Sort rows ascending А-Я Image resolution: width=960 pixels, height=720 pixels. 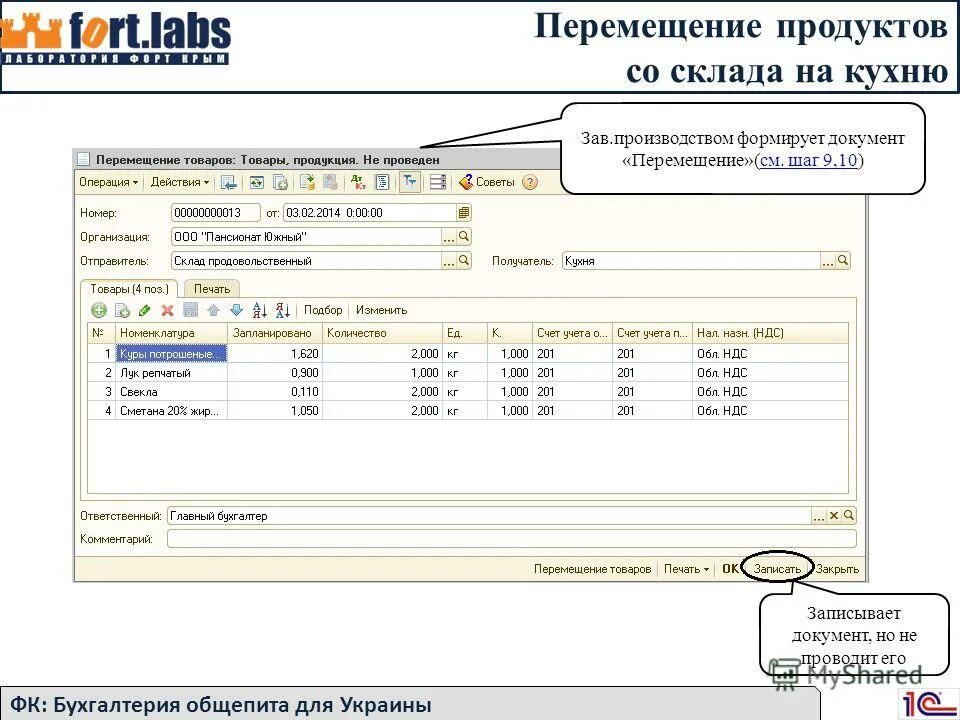pos(260,310)
